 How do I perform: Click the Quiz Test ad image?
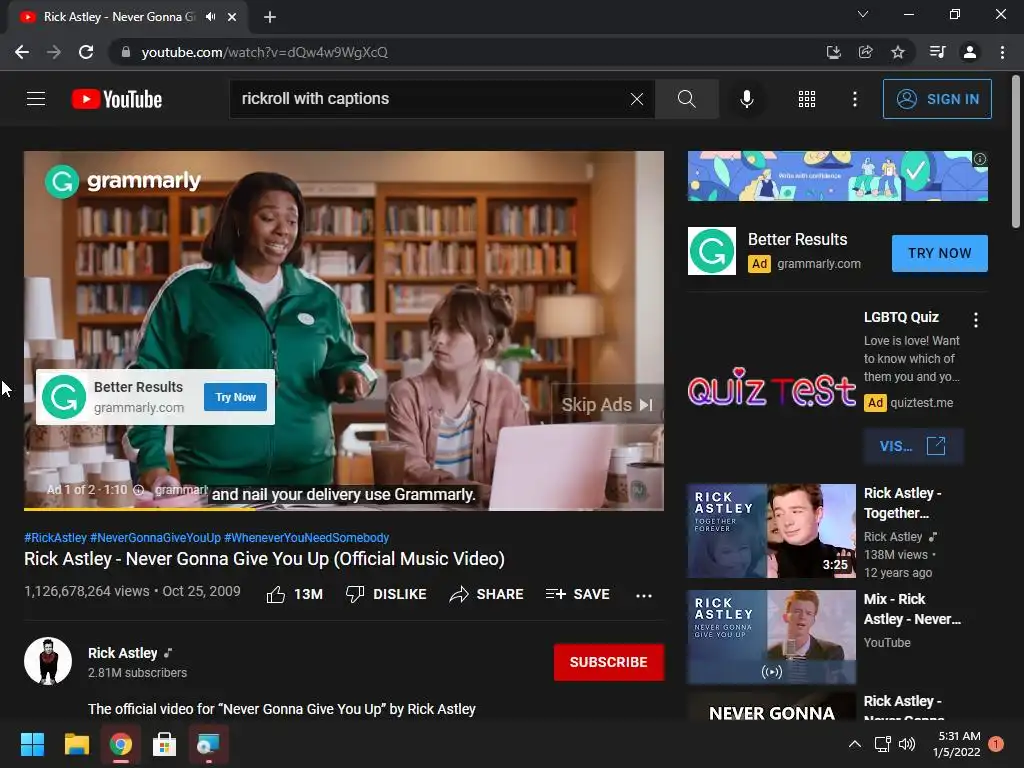pyautogui.click(x=771, y=389)
